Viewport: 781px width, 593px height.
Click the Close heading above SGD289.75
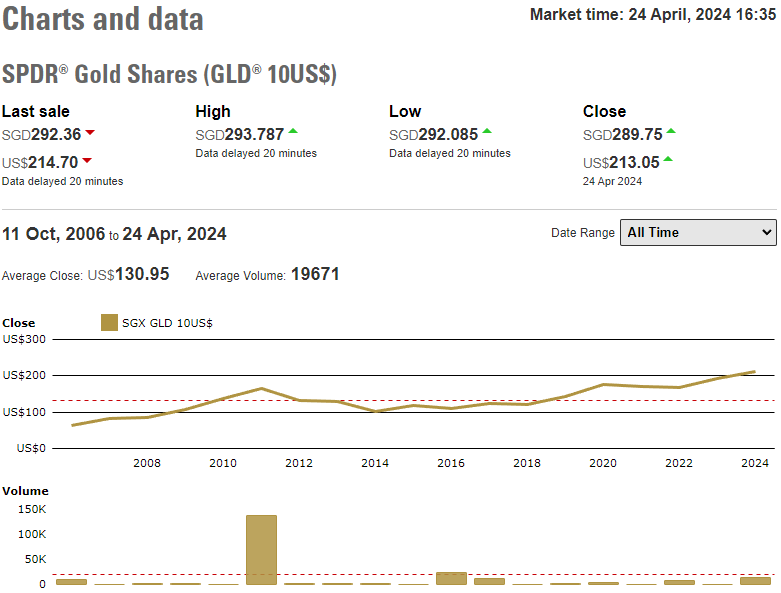click(x=604, y=112)
